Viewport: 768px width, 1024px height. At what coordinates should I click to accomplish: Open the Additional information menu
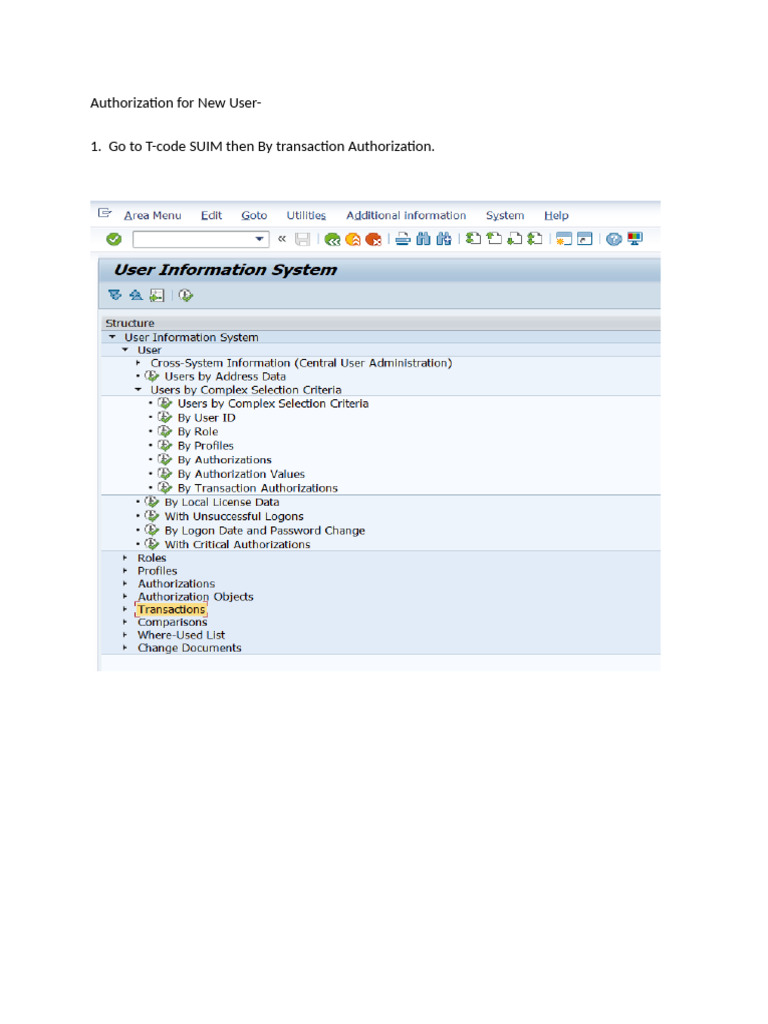point(406,215)
